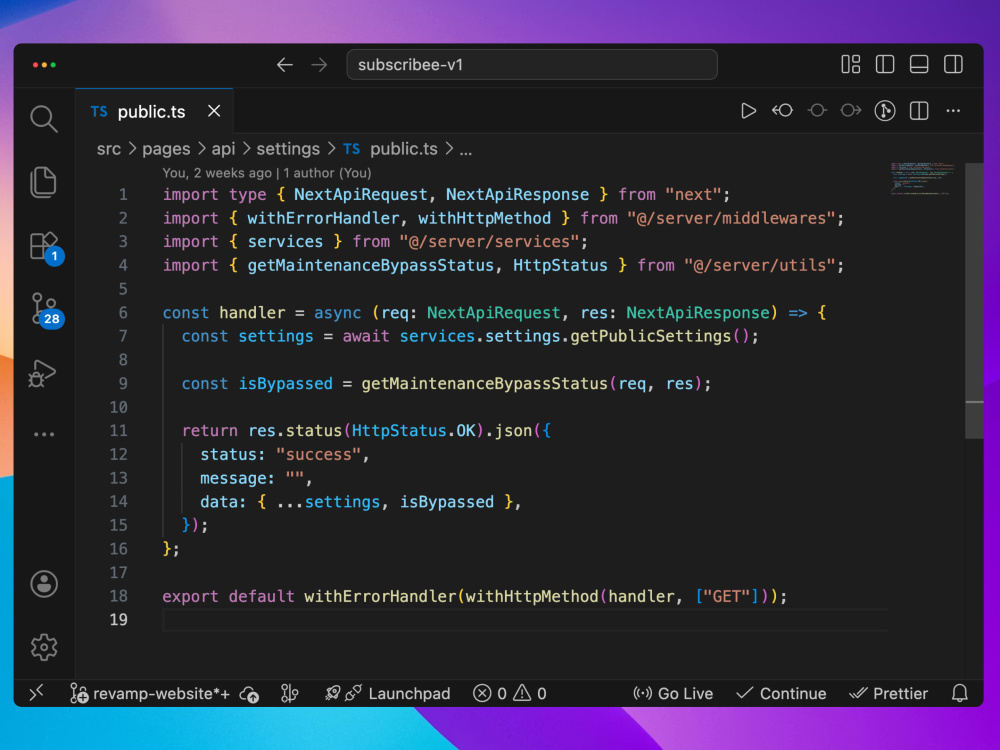
Task: Click line number 6 in gutter
Action: (x=122, y=312)
